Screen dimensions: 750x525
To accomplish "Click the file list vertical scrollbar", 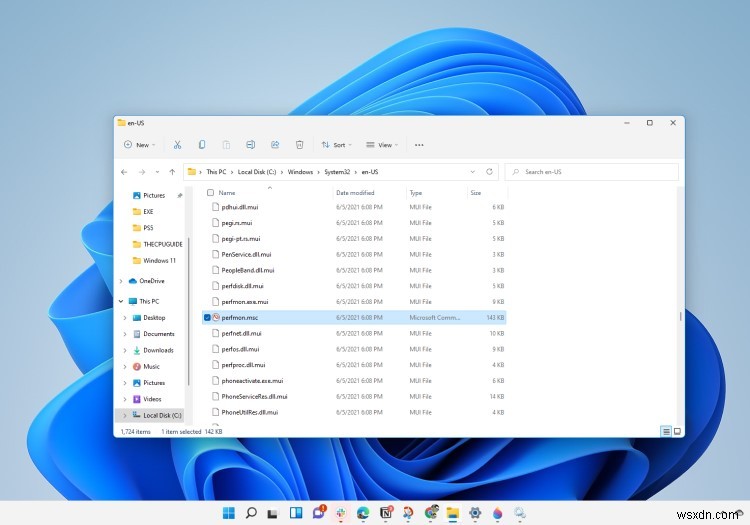I will coord(681,316).
